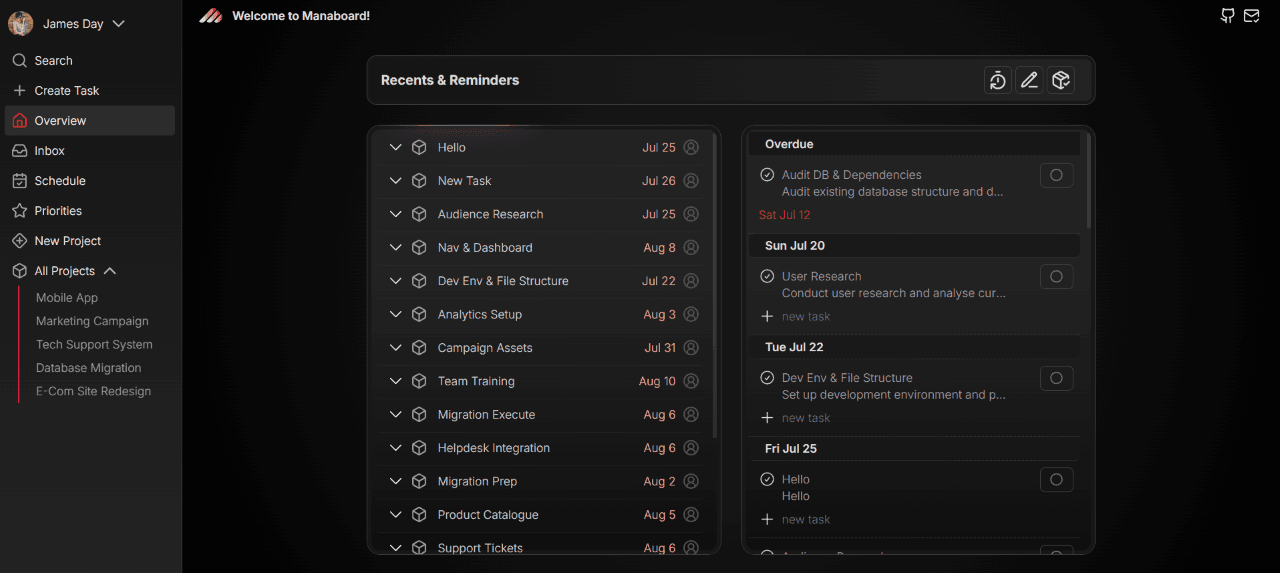The height and width of the screenshot is (573, 1280).
Task: Click assignee icon on Helpdesk Integration row
Action: tap(691, 448)
